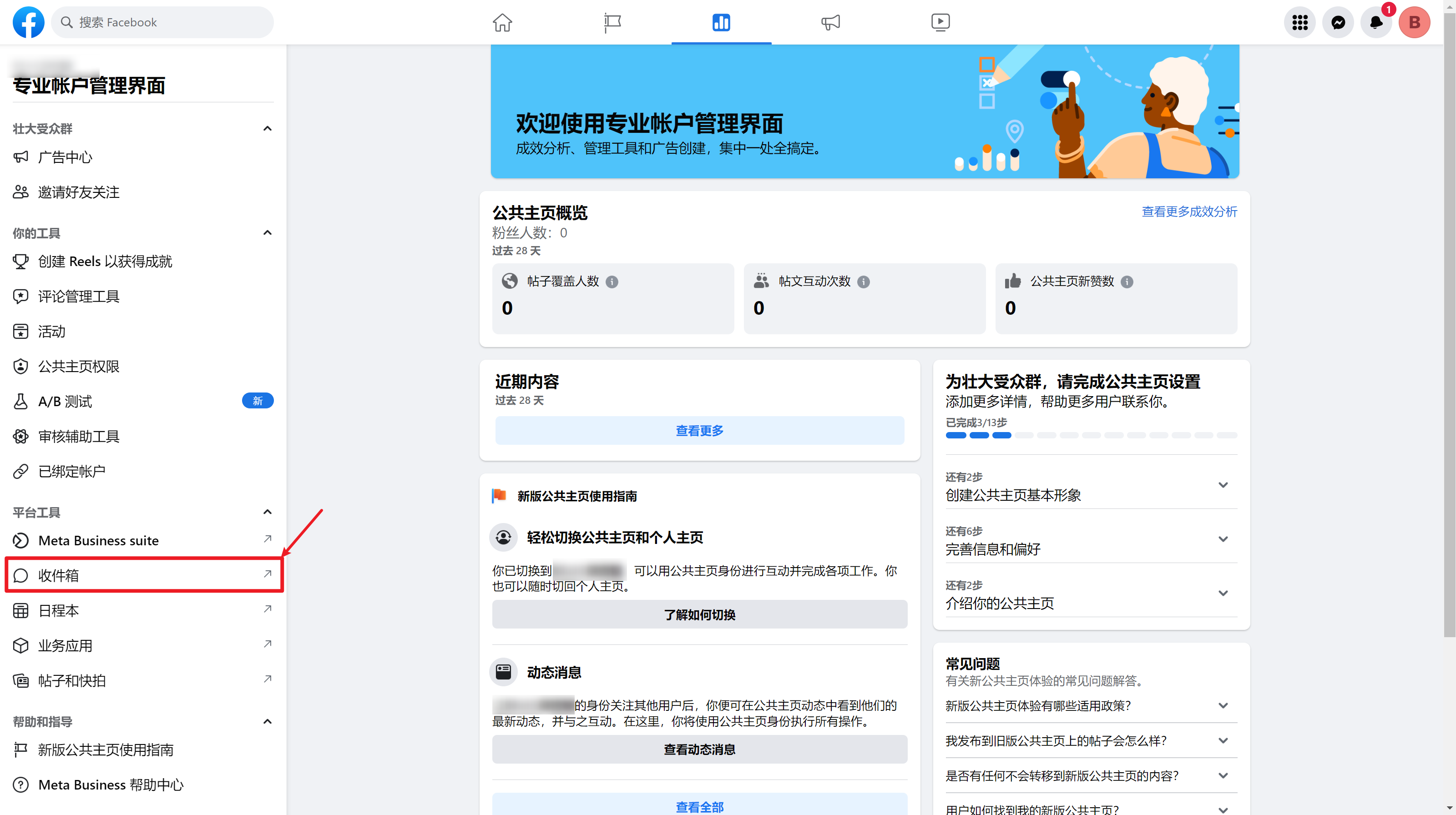Open 审核辅助工具
Screen dimensions: 1456x815
pyautogui.click(x=143, y=437)
